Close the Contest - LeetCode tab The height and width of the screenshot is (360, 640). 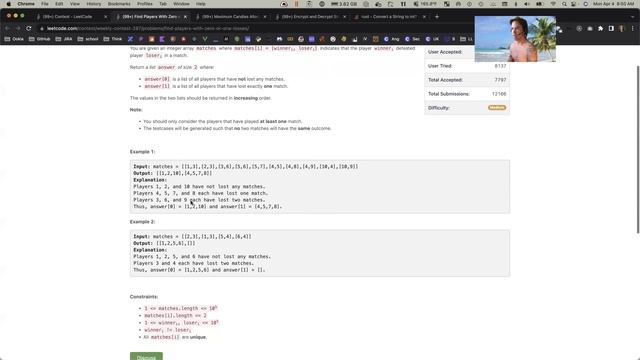pyautogui.click(x=105, y=17)
